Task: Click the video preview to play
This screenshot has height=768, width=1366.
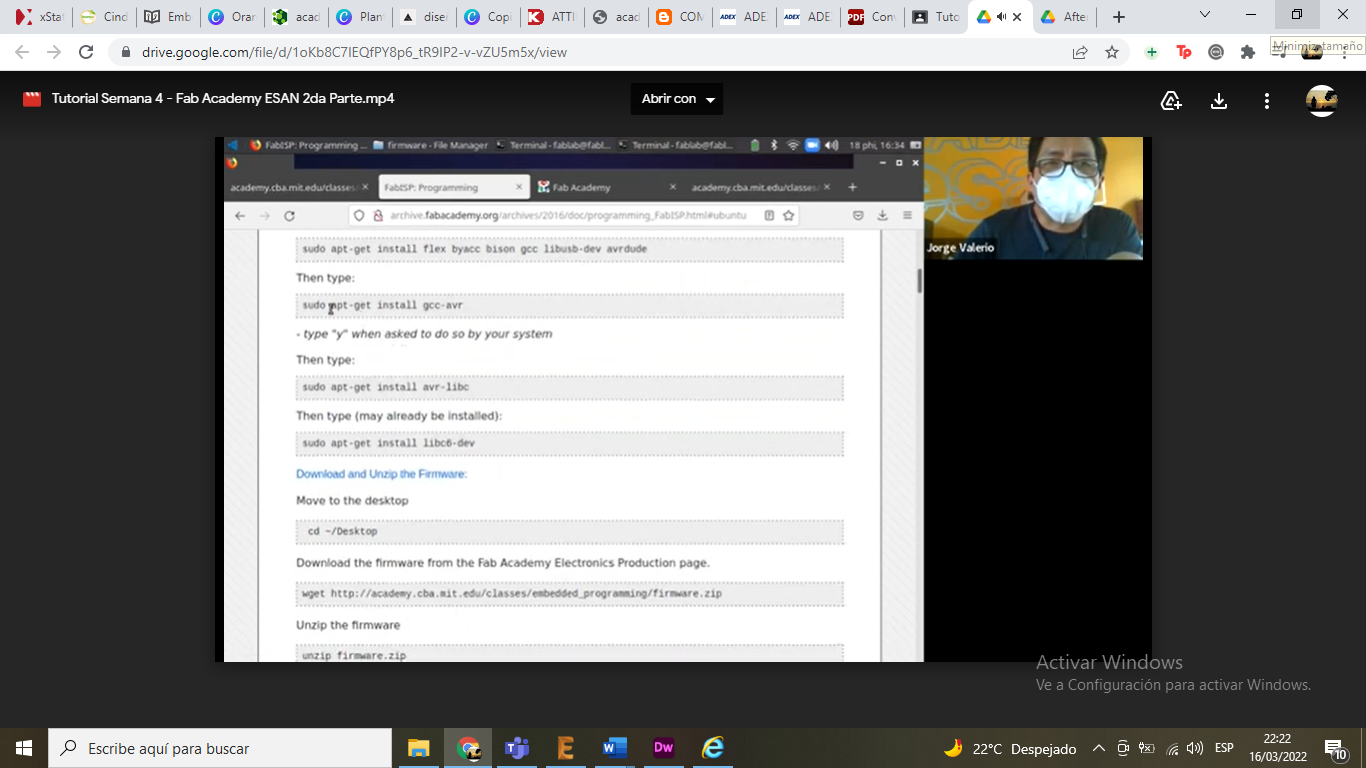Action: 683,399
